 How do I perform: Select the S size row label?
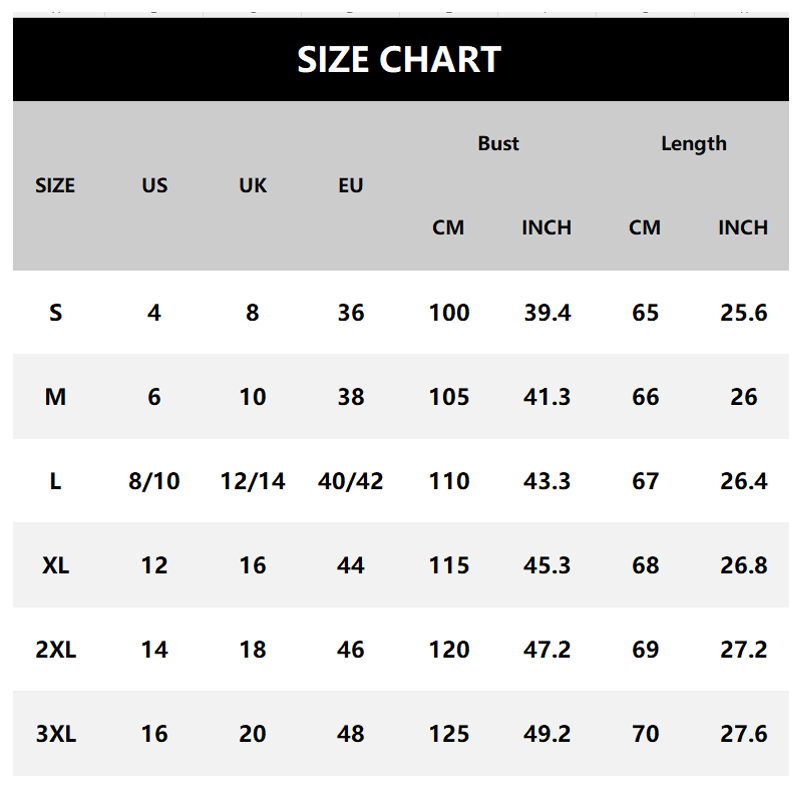click(x=56, y=312)
